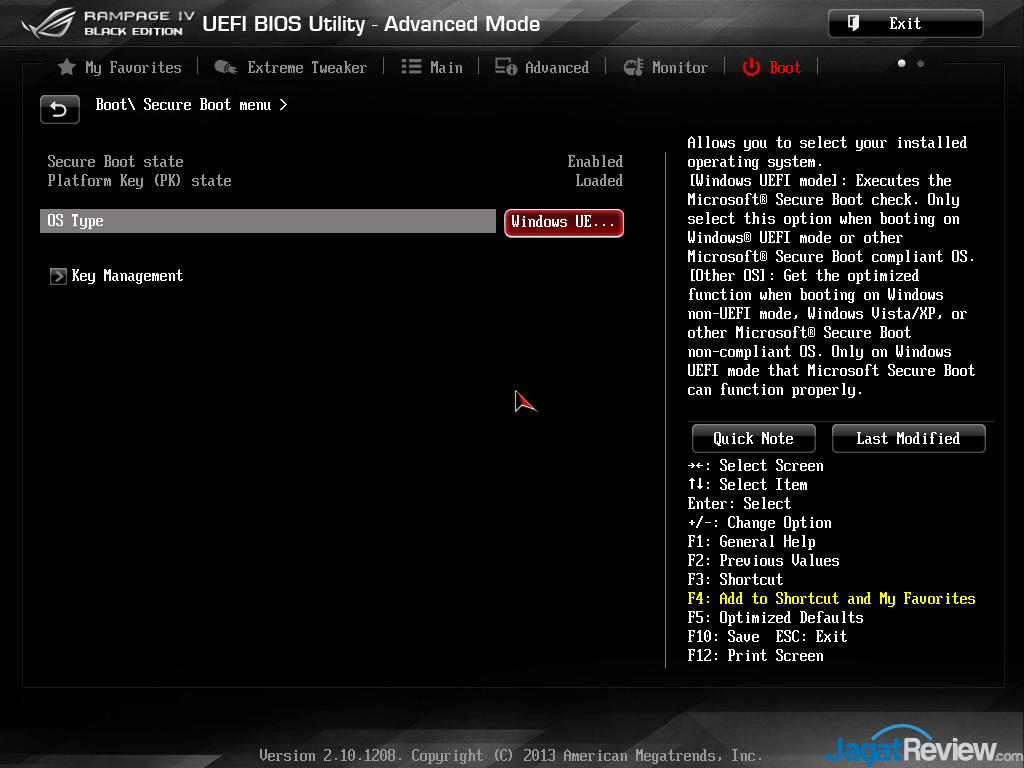The height and width of the screenshot is (768, 1024).
Task: Click the list icon beside Main
Action: (411, 67)
